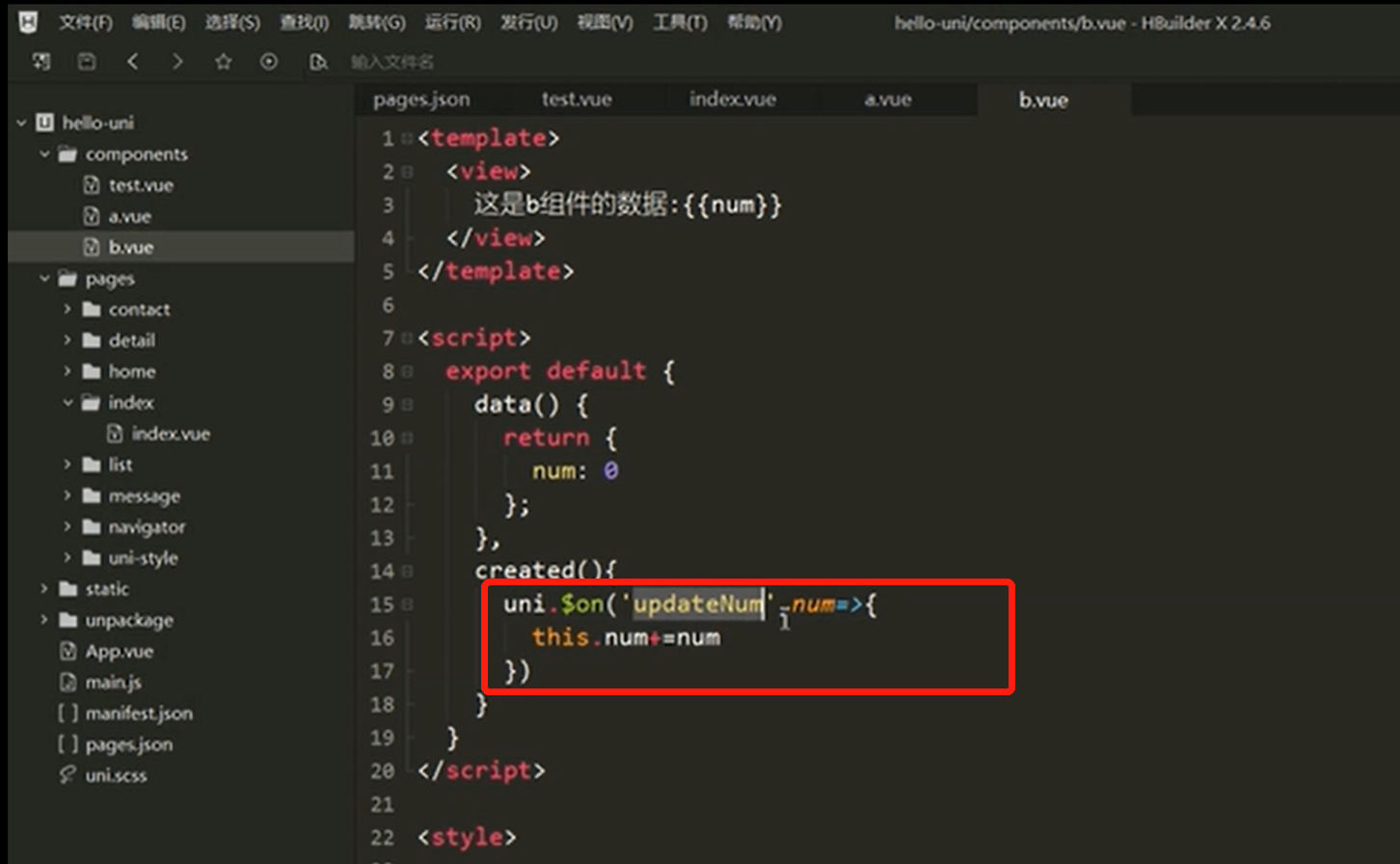
Task: Select b.vue in the project tree
Action: pos(130,247)
